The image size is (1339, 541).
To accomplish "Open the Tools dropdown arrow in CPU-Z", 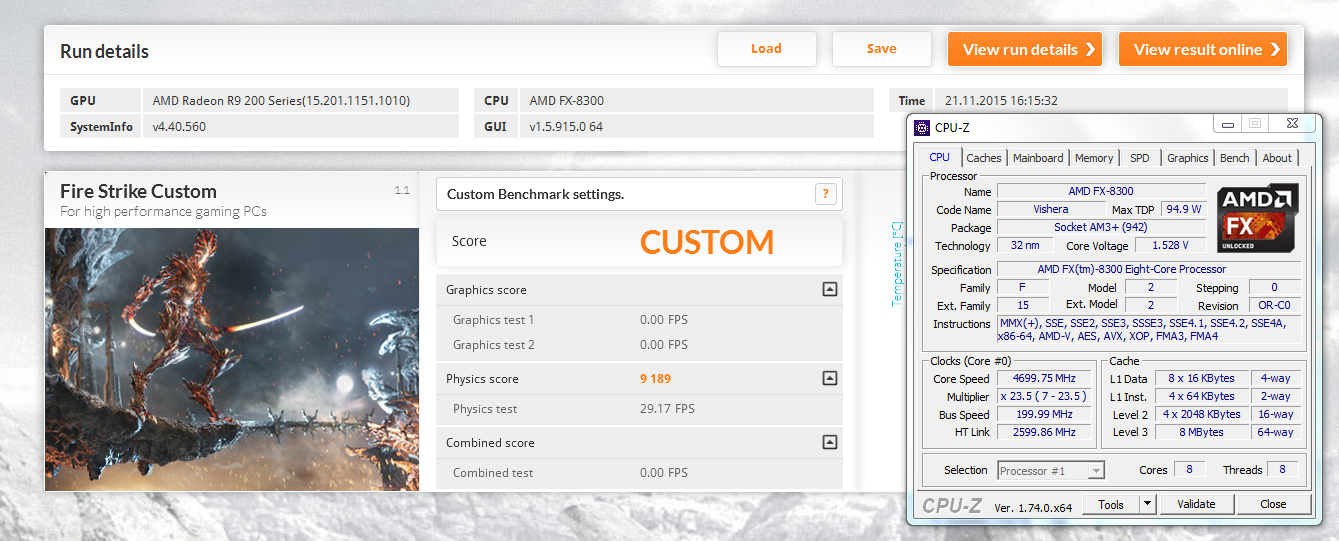I will pos(1148,505).
